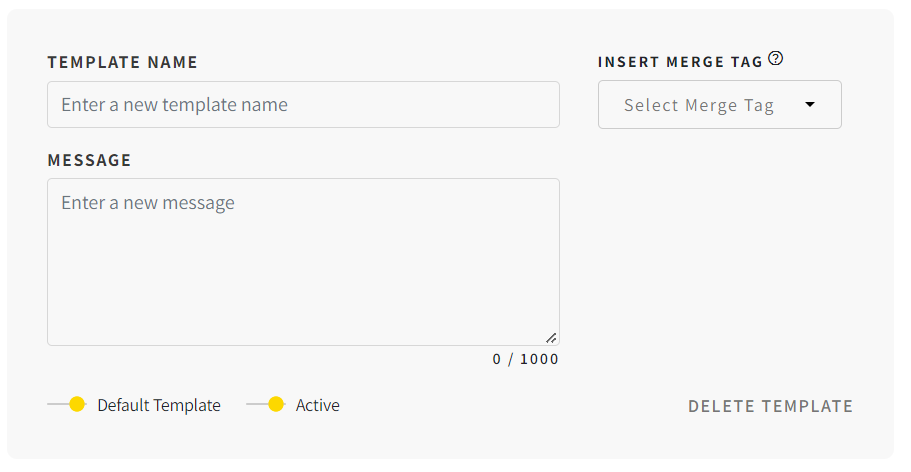Click the MESSAGE field label
Image resolution: width=911 pixels, height=472 pixels.
pyautogui.click(x=89, y=160)
